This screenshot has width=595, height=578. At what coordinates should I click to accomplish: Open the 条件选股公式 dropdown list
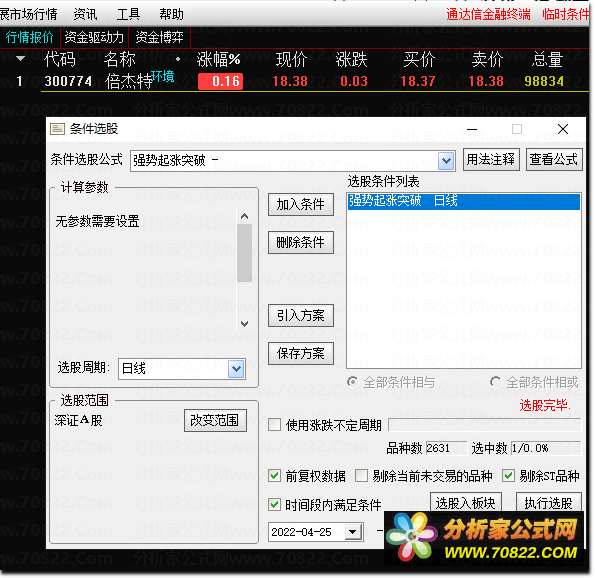pos(446,161)
